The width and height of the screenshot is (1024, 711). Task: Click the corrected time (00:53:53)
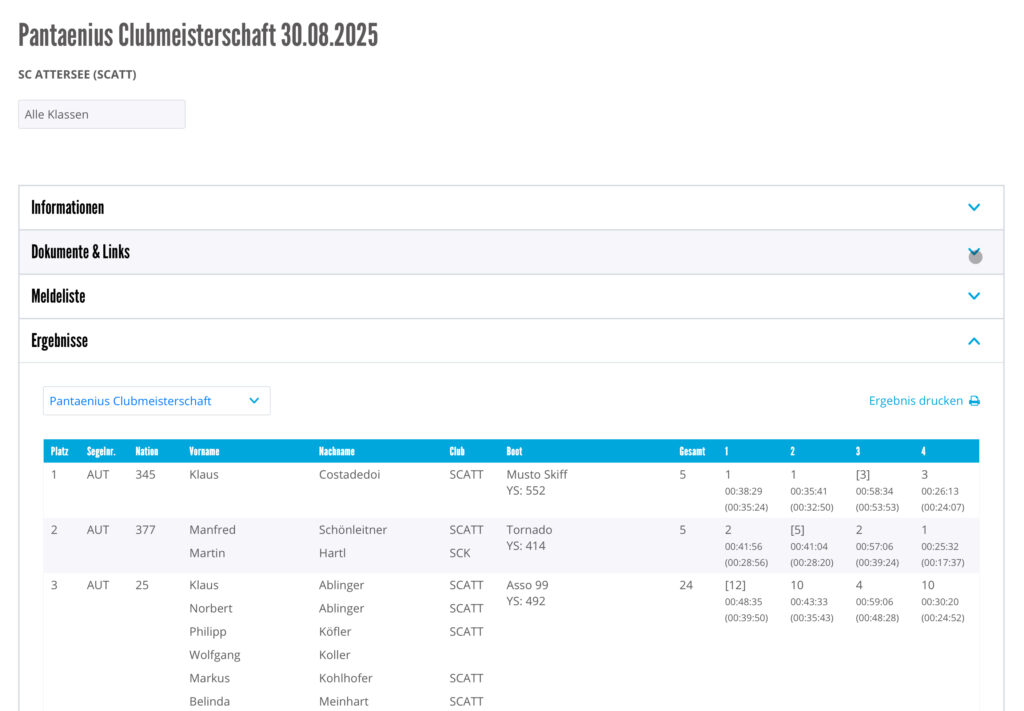(x=877, y=507)
